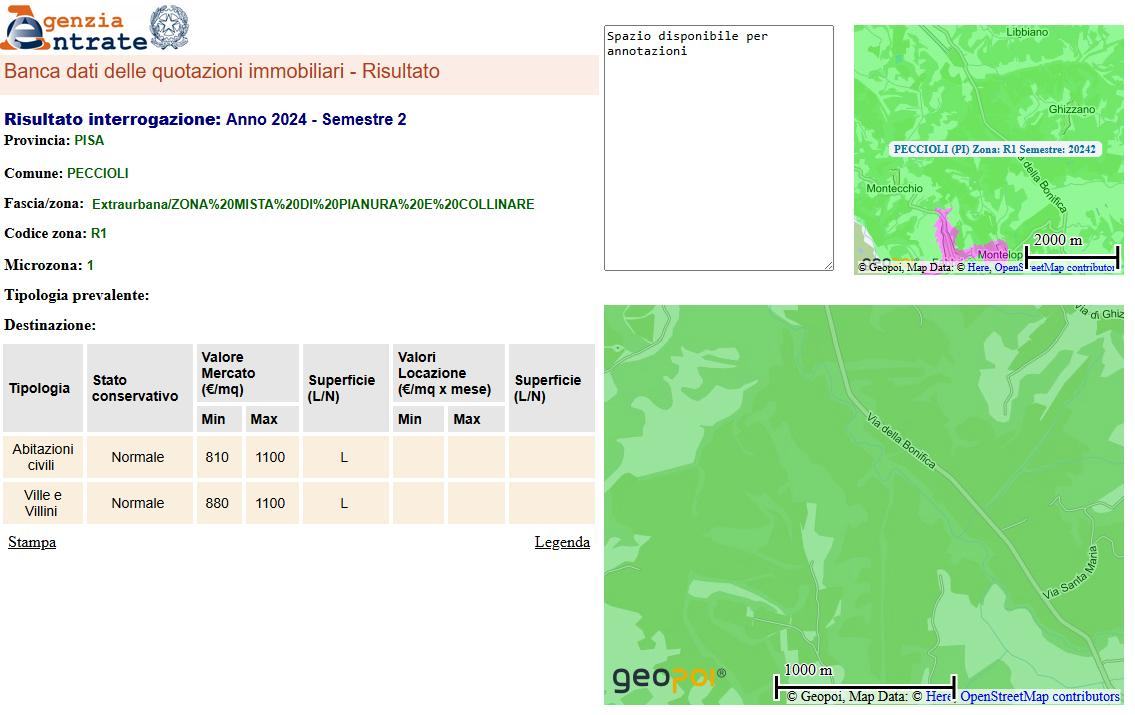Image resolution: width=1135 pixels, height=715 pixels.
Task: Click Via della Bonifica on large map
Action: [x=901, y=441]
